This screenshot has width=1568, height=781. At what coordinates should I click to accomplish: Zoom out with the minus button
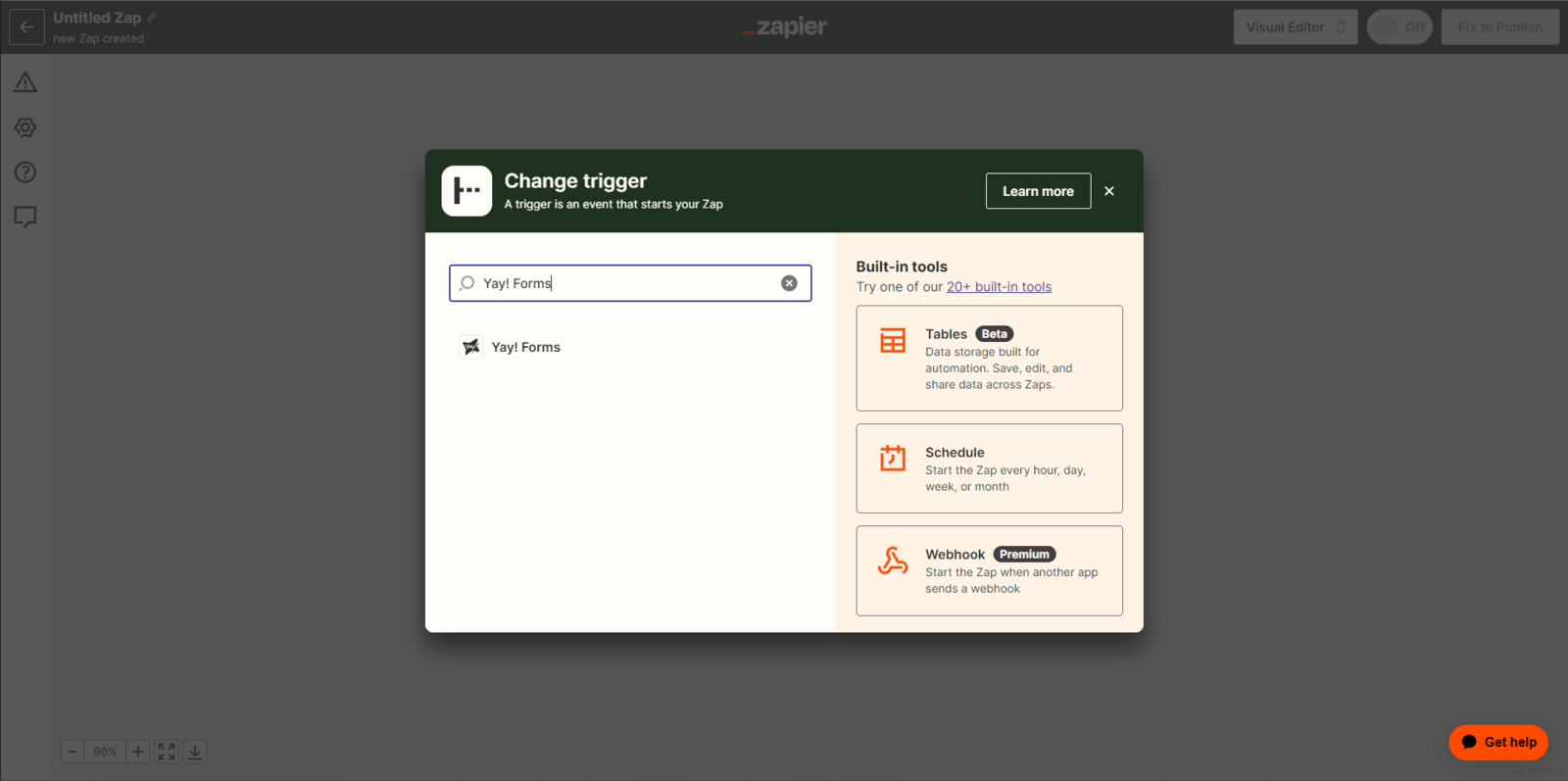pos(73,752)
